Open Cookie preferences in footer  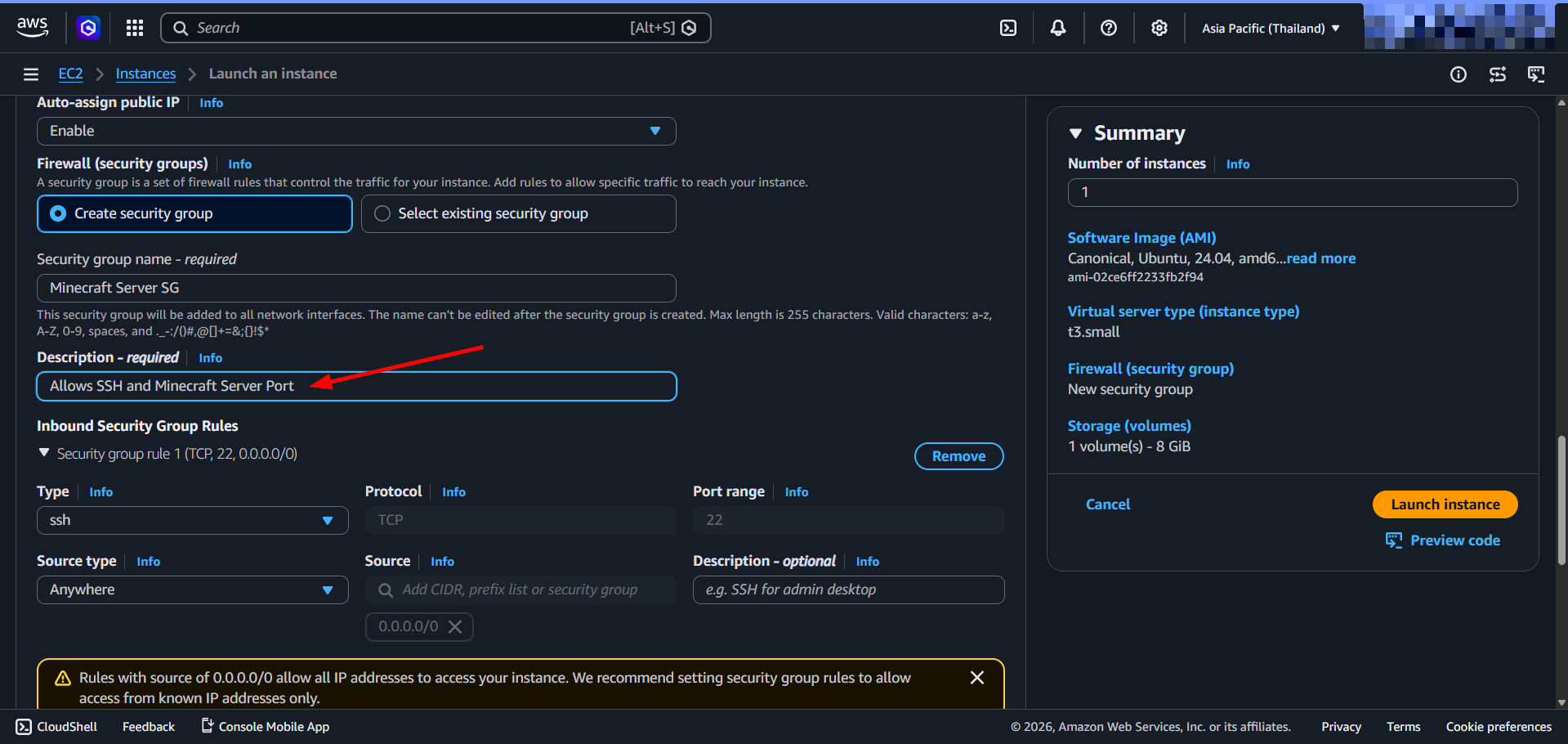[1499, 727]
